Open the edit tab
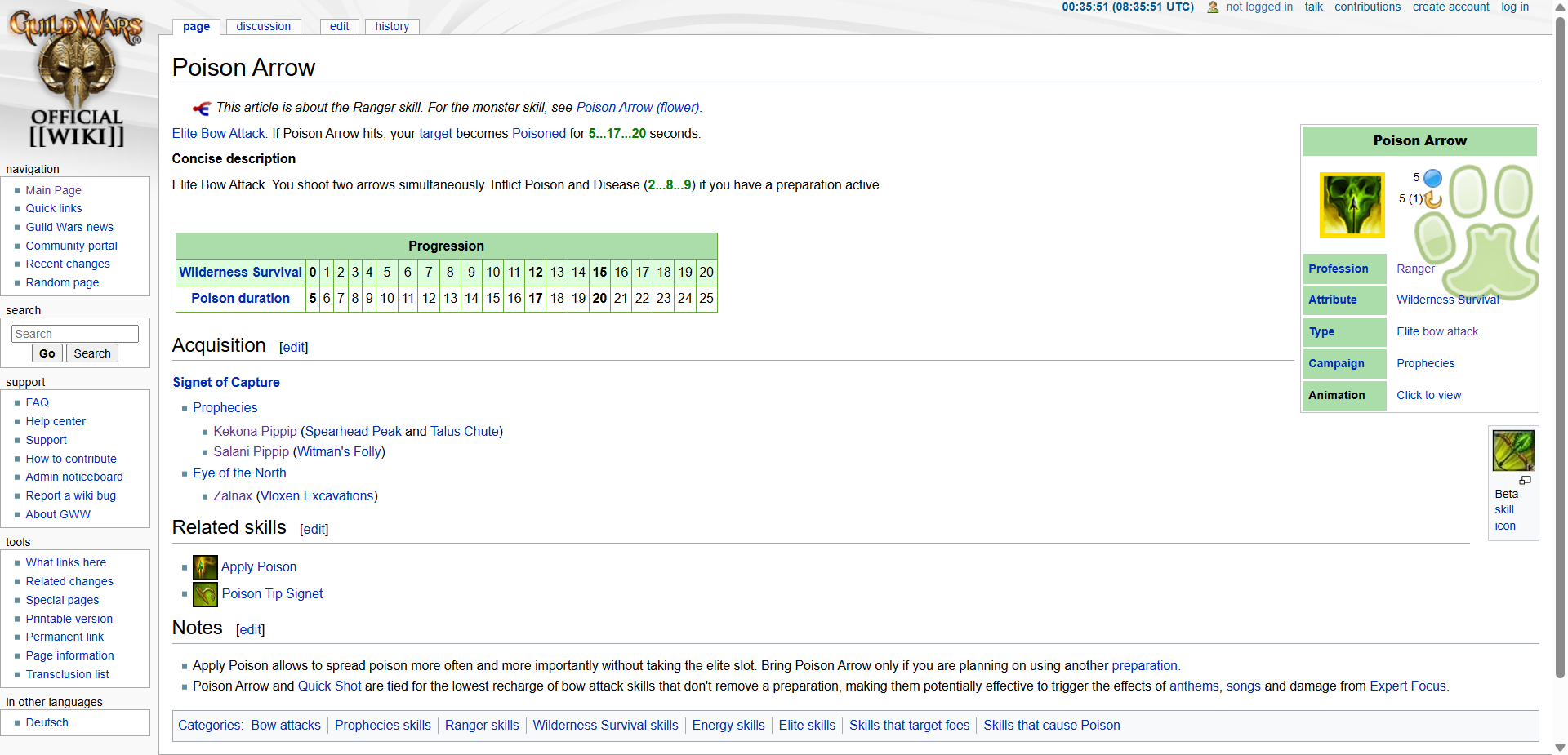Viewport: 1568px width, 755px height. 339,26
